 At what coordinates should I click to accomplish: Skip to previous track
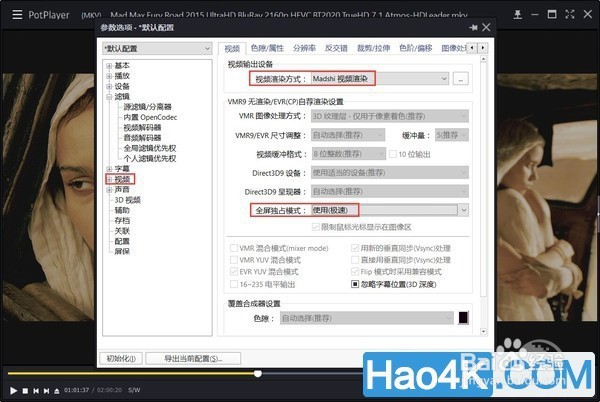[x=36, y=391]
